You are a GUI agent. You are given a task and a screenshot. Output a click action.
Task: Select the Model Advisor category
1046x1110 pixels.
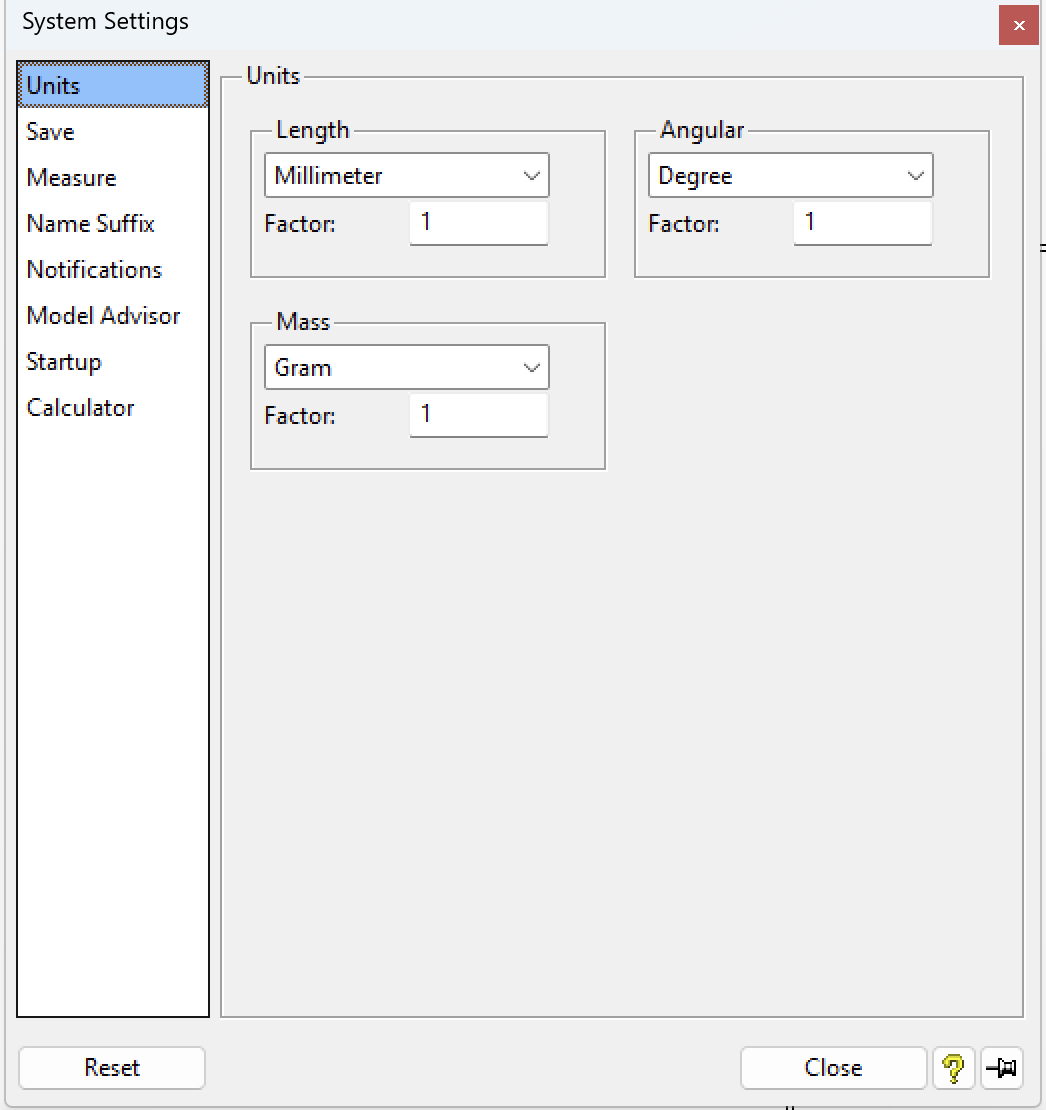pyautogui.click(x=103, y=315)
